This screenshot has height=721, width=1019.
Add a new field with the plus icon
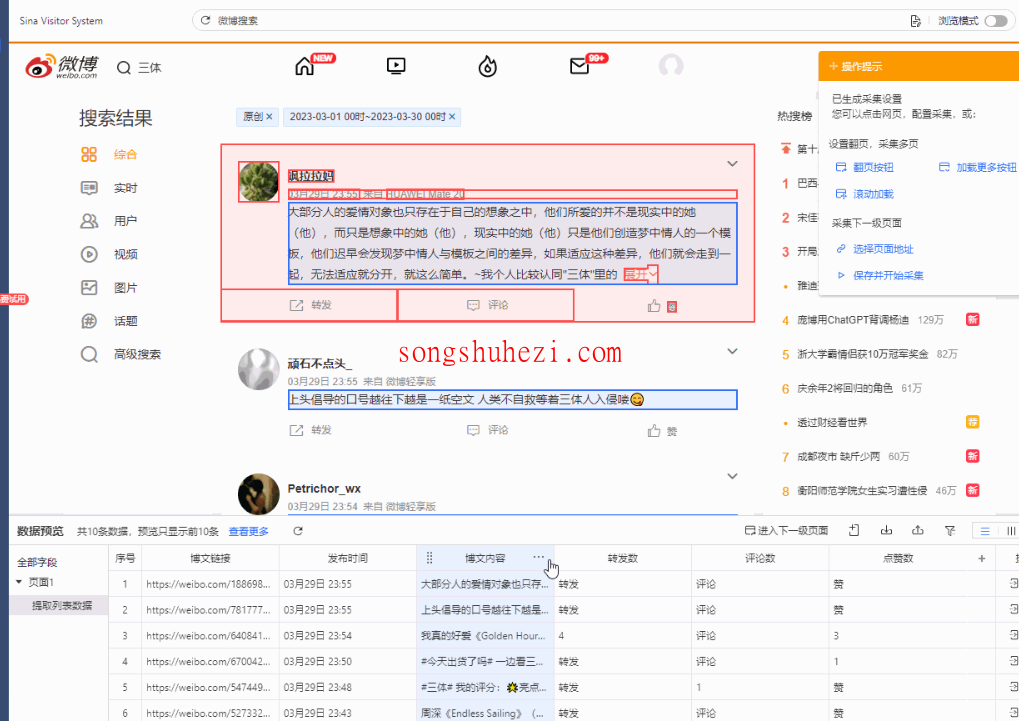pyautogui.click(x=981, y=558)
